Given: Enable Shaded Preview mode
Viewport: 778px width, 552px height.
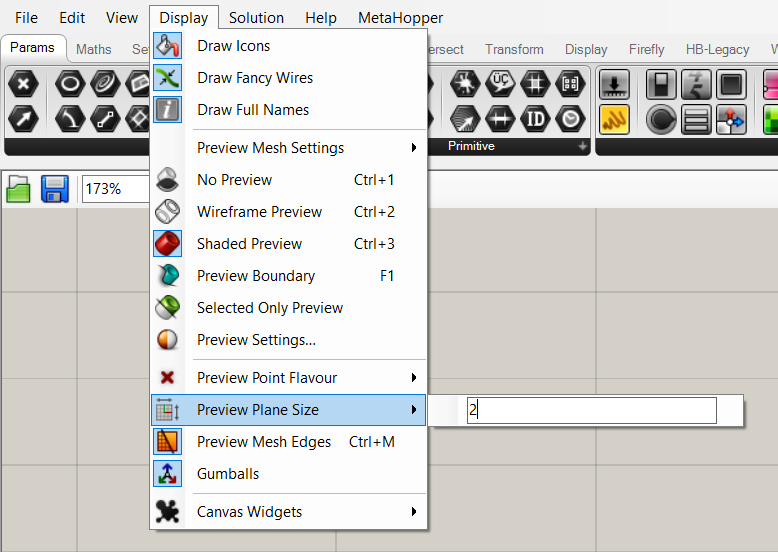Looking at the screenshot, I should 249,244.
